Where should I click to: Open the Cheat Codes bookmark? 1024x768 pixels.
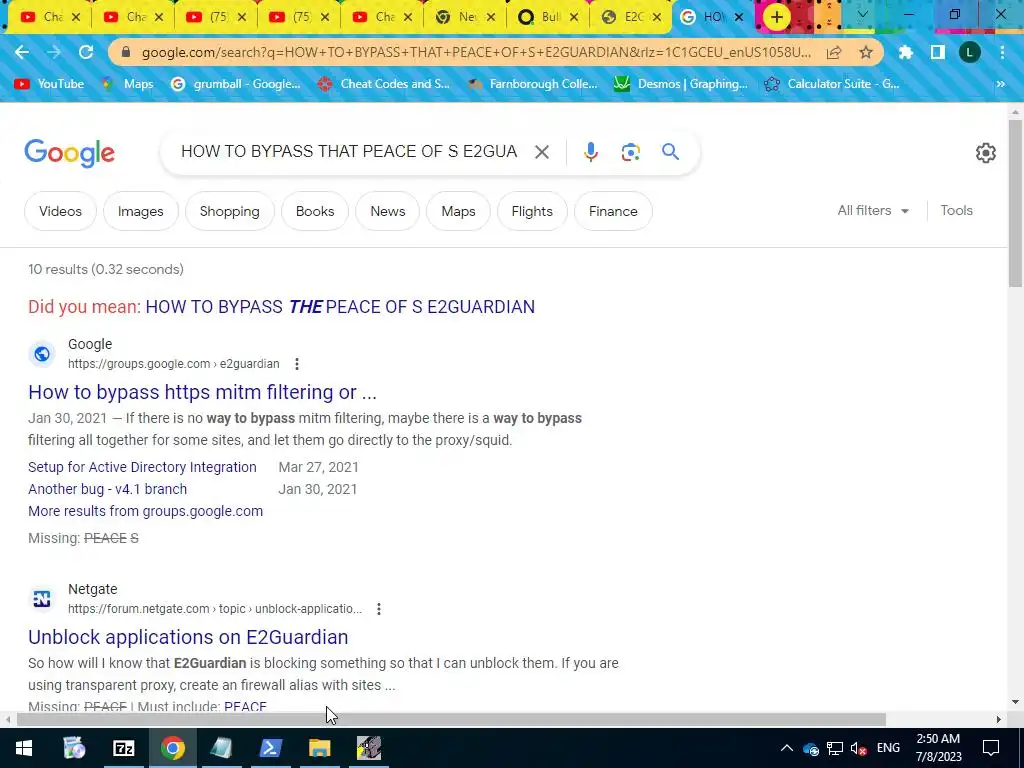[384, 84]
